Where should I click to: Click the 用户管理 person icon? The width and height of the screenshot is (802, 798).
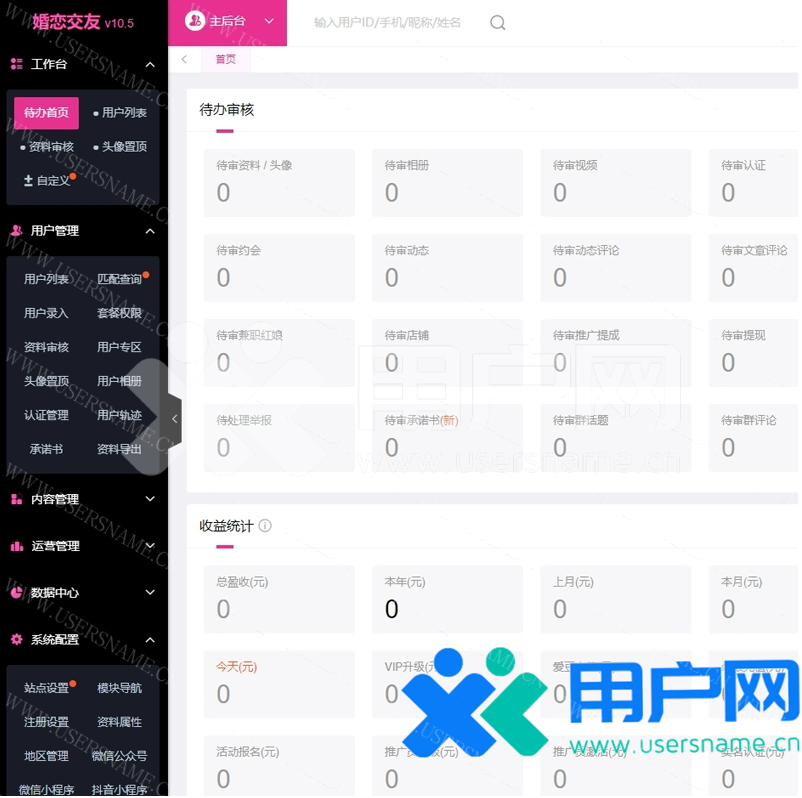point(16,231)
